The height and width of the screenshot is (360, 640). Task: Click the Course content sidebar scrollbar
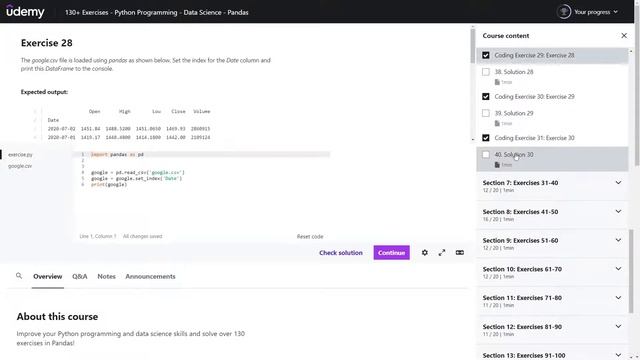coord(631,271)
